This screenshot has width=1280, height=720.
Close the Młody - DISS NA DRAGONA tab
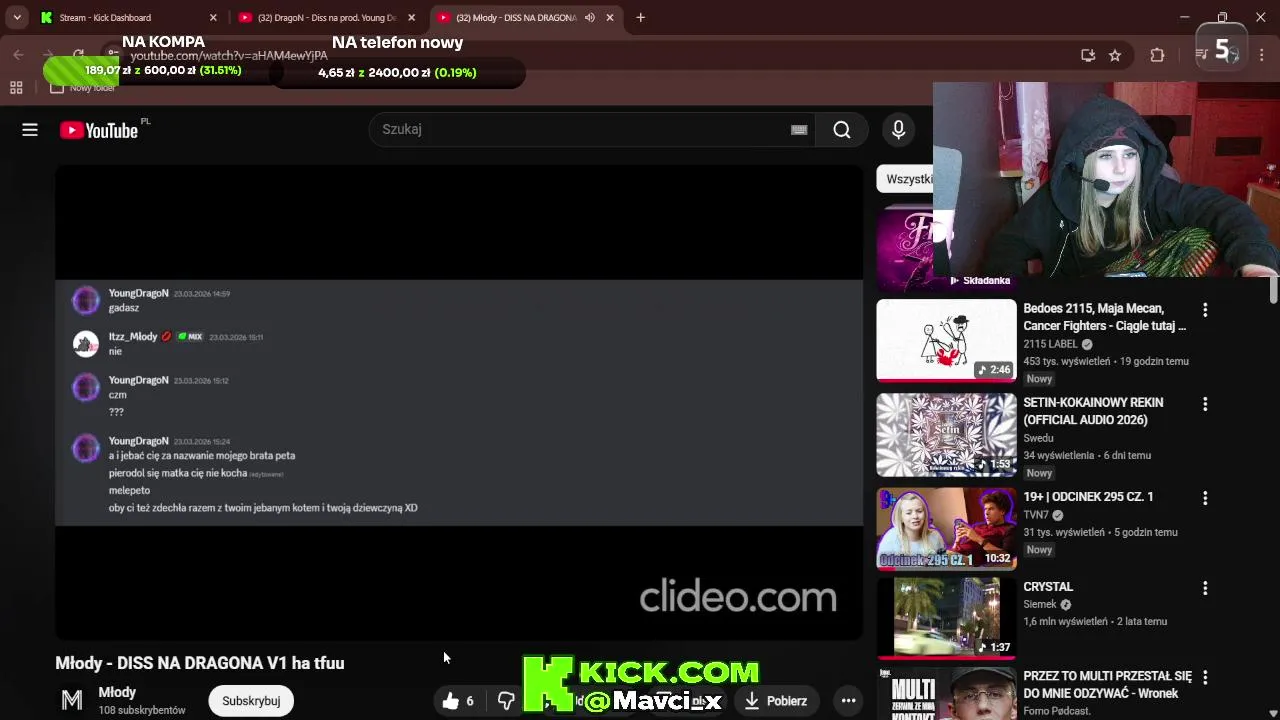pos(610,18)
